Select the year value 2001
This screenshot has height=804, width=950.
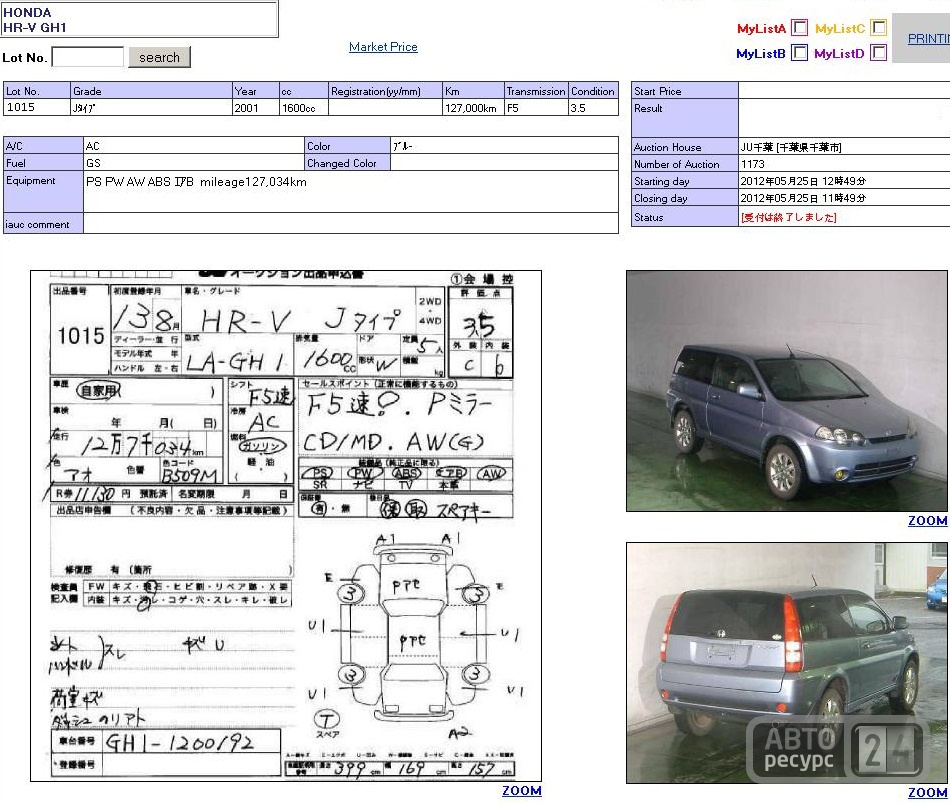(256, 107)
